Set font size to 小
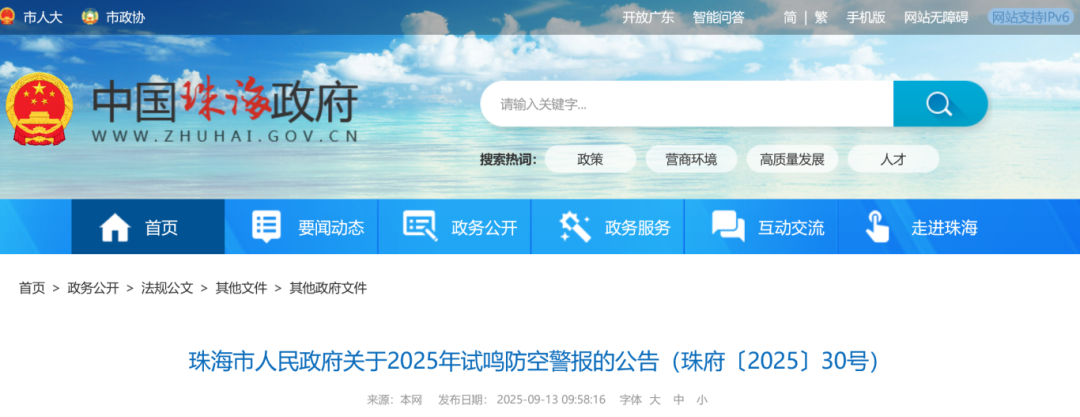The width and height of the screenshot is (1080, 417). pos(701,400)
